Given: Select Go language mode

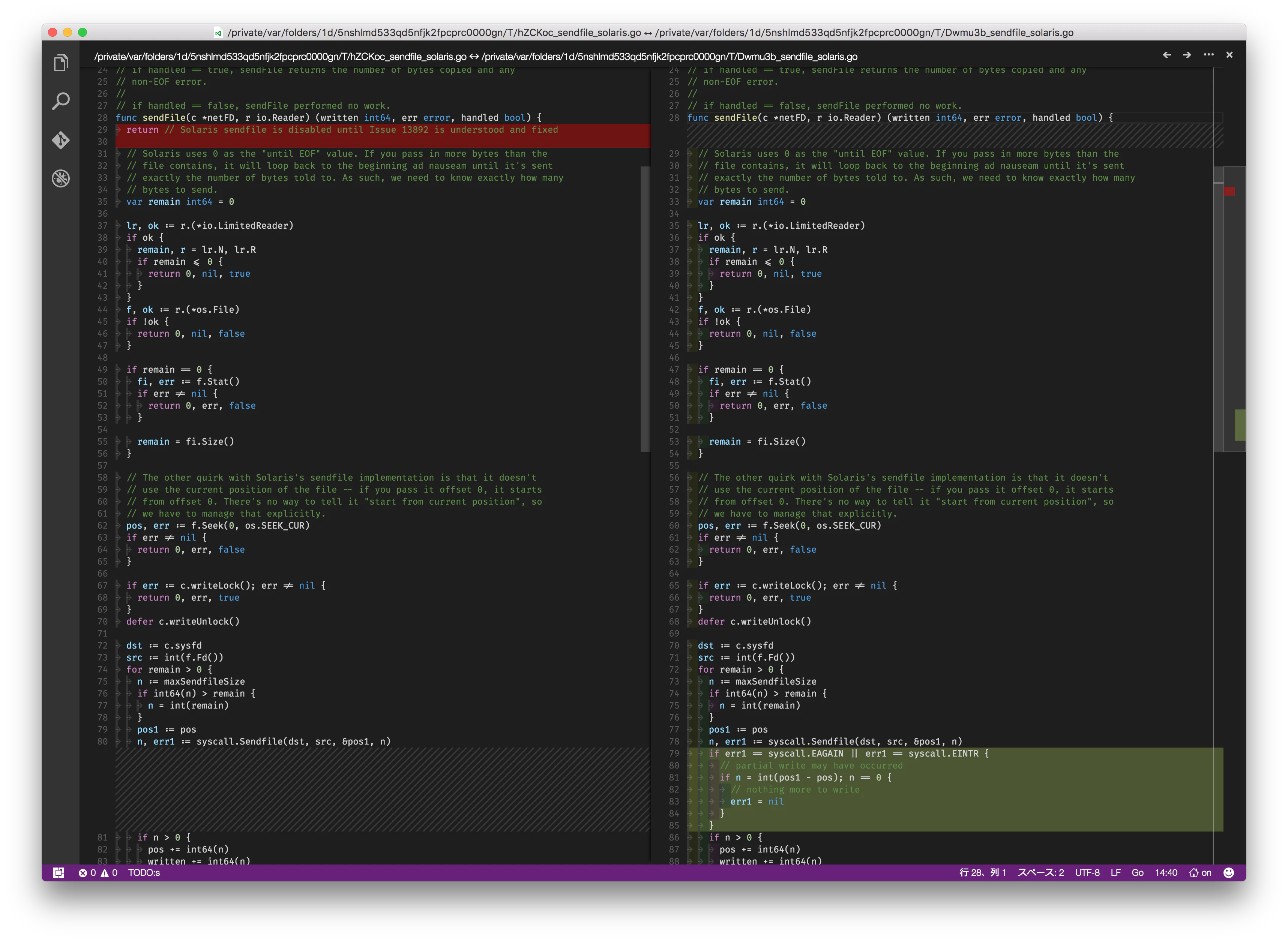Looking at the screenshot, I should tap(1138, 873).
